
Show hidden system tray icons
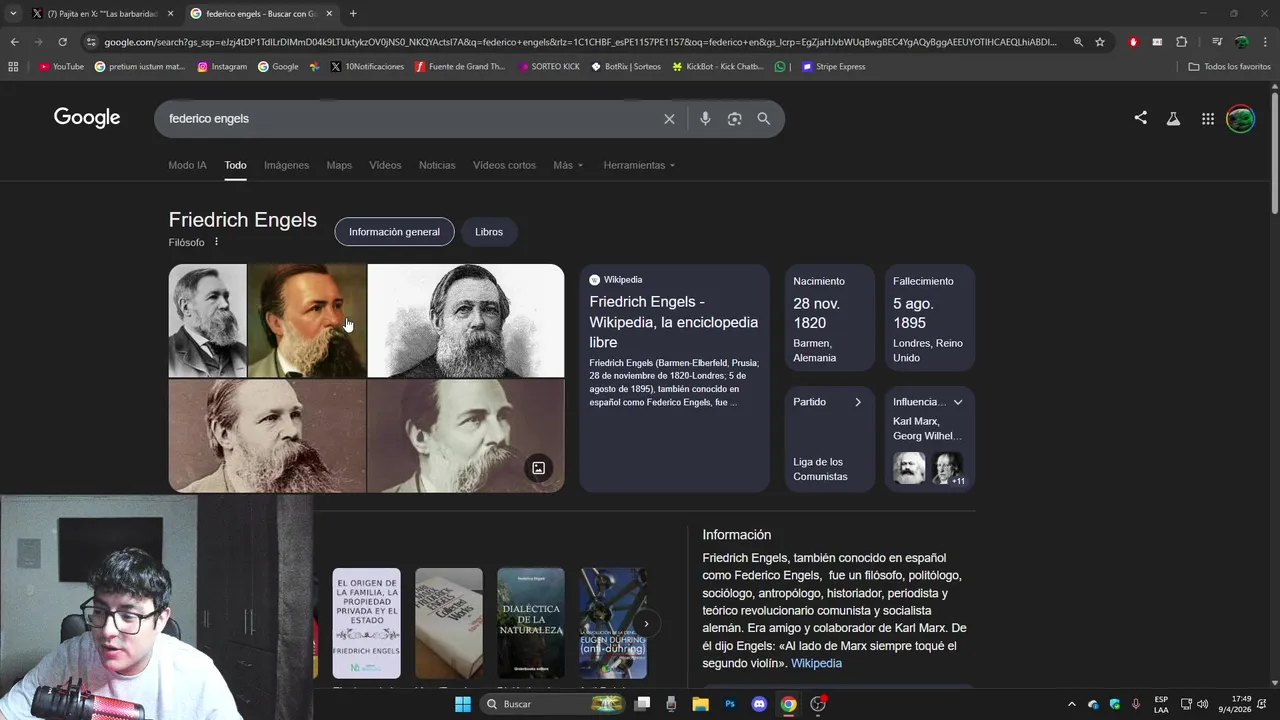pos(1072,704)
